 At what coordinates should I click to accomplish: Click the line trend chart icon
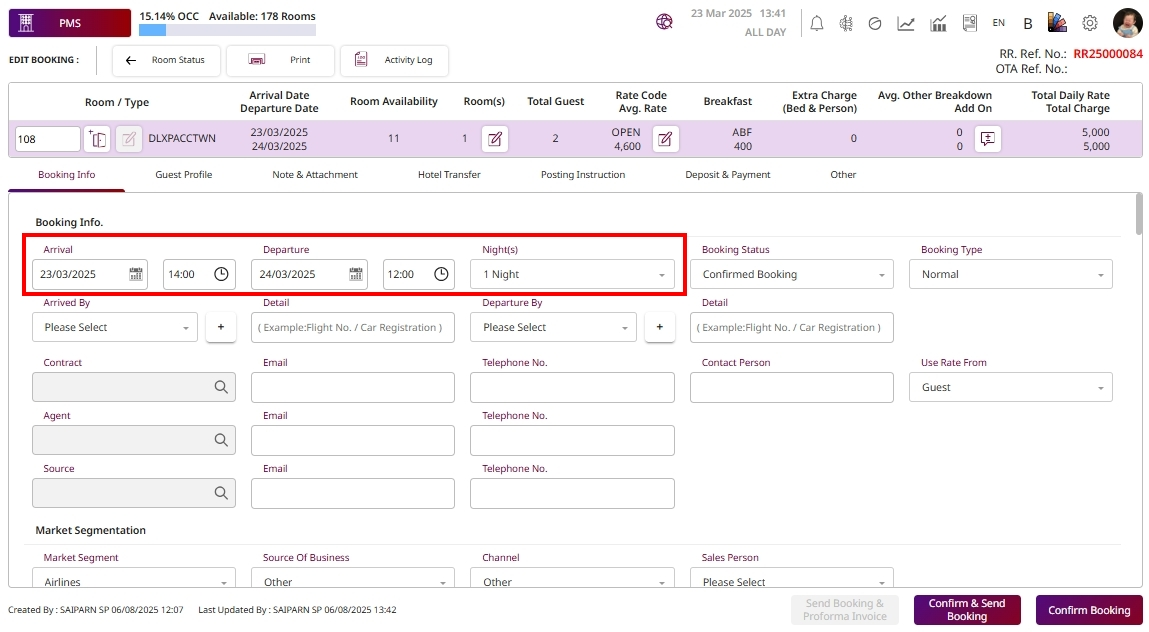coord(906,23)
